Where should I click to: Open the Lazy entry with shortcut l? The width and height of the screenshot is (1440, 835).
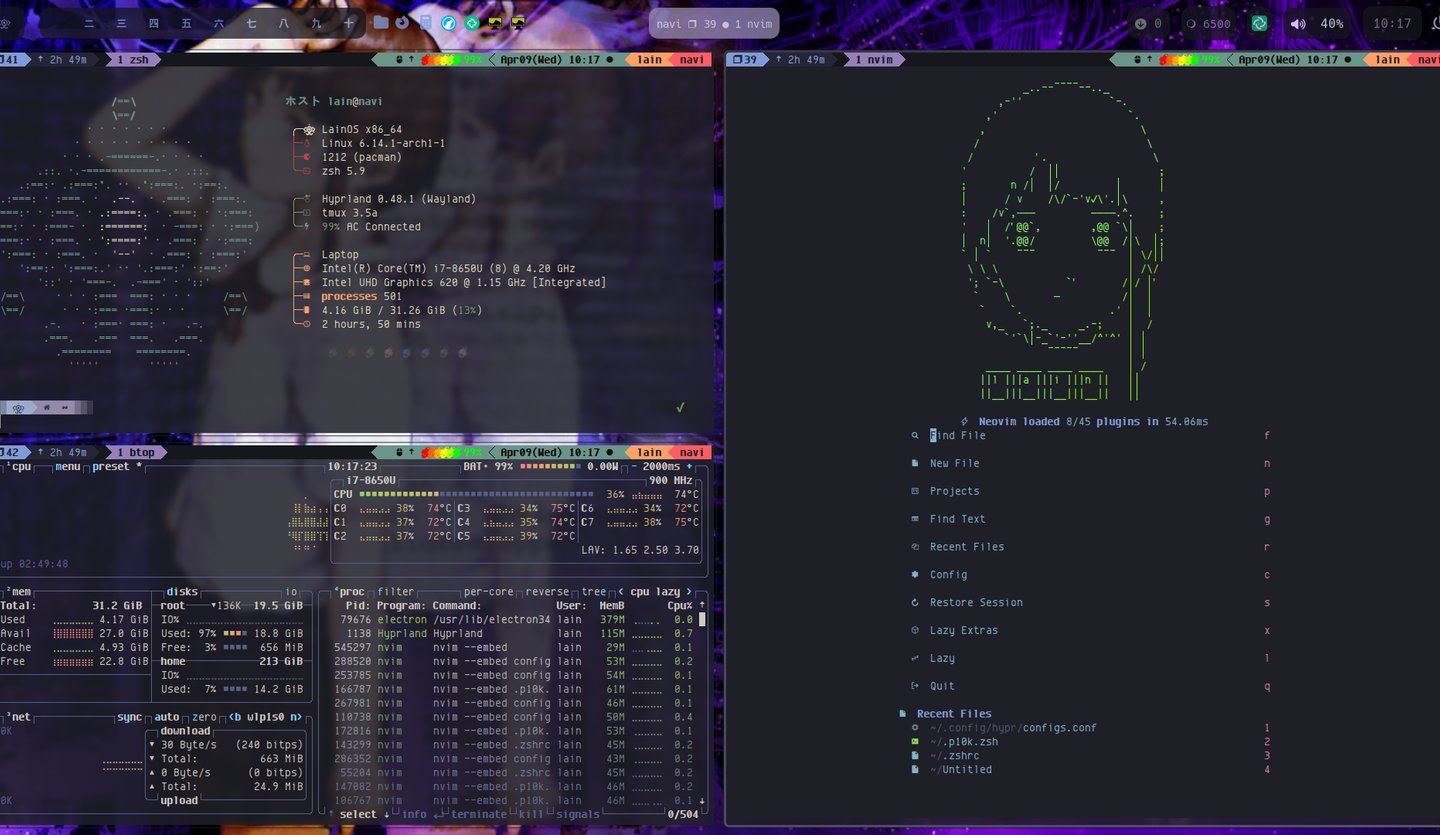pos(1090,659)
